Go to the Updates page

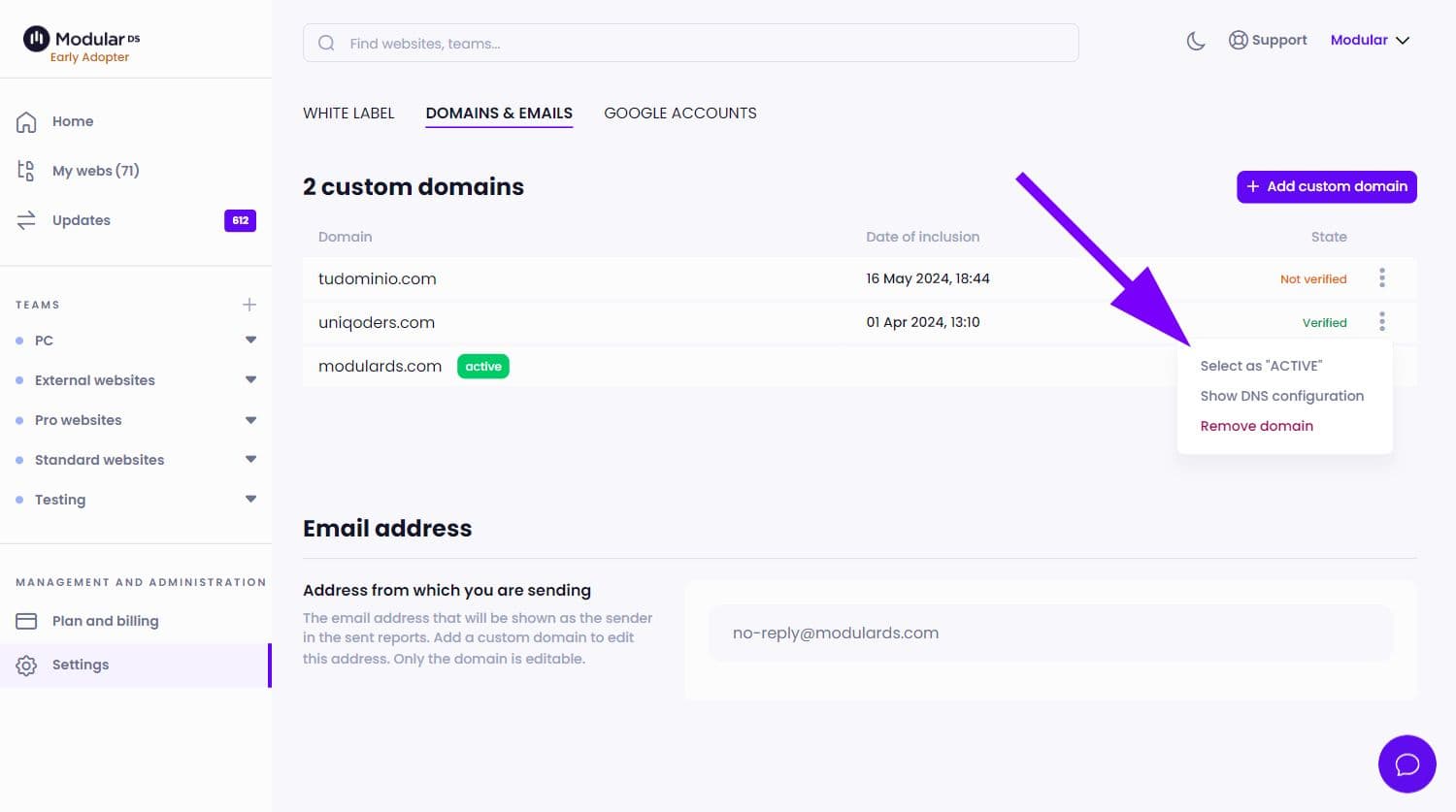(82, 220)
